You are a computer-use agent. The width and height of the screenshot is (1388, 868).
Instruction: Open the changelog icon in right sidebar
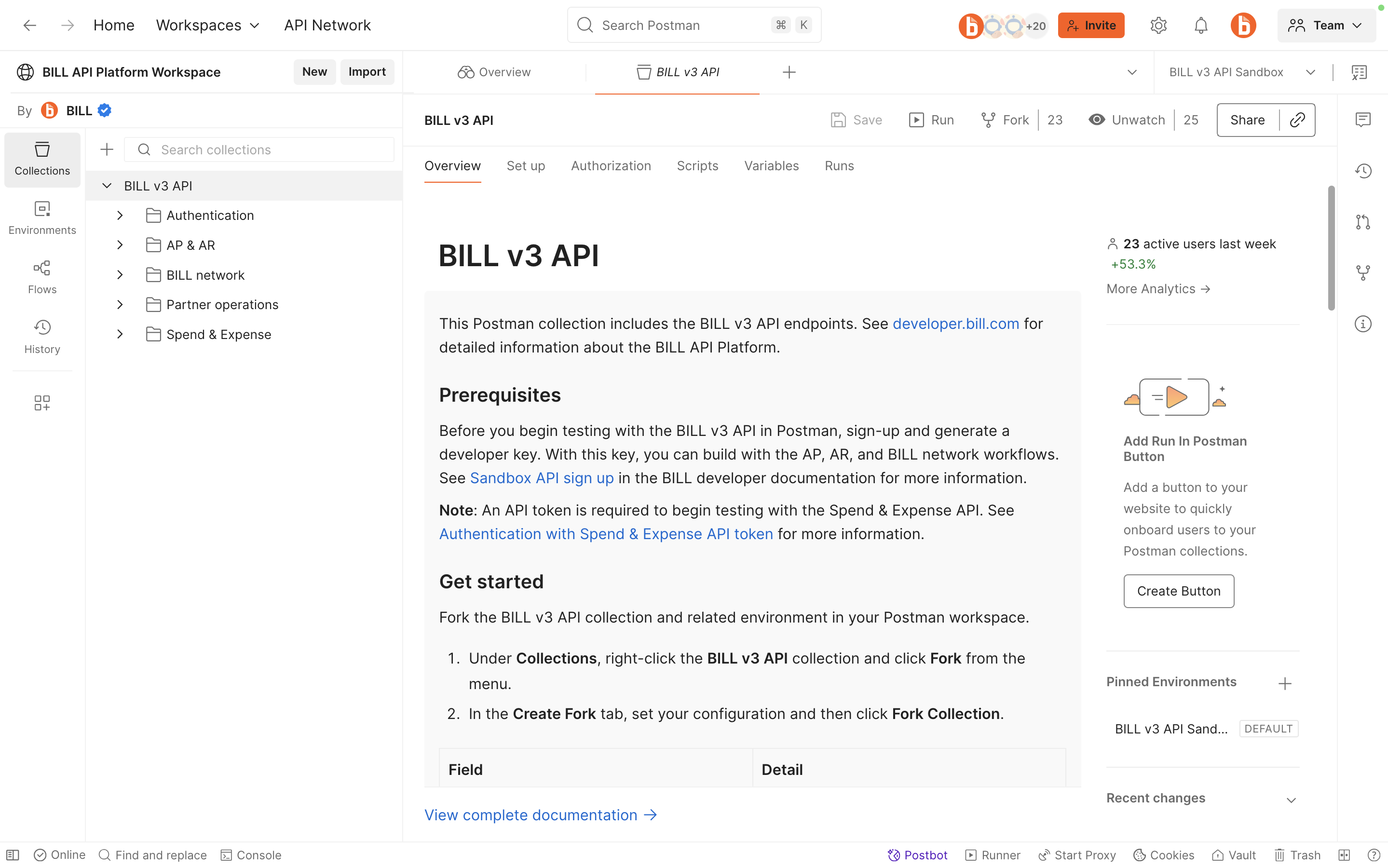[1363, 171]
